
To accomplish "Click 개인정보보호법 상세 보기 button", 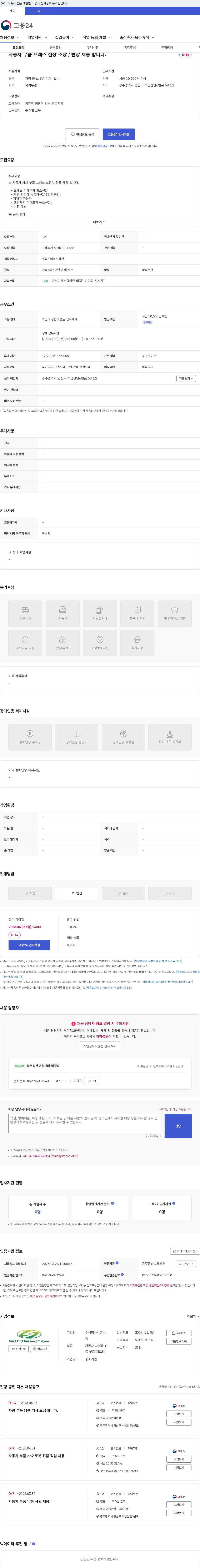I will point(100,1046).
